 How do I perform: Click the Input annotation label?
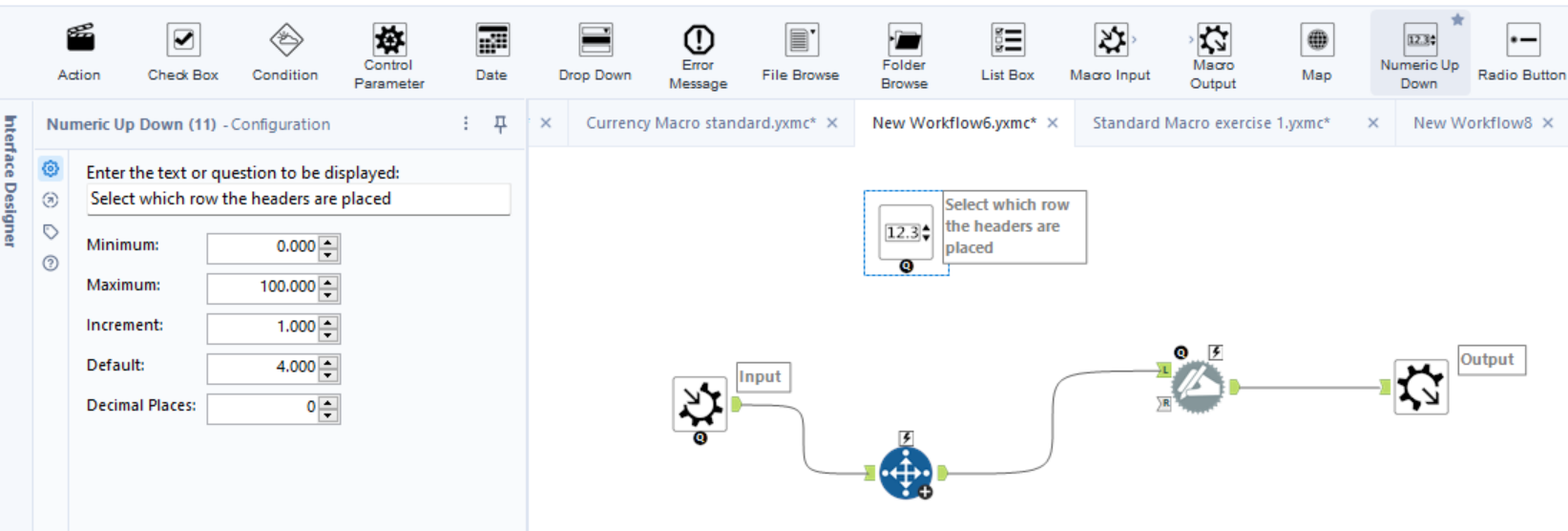tap(763, 377)
